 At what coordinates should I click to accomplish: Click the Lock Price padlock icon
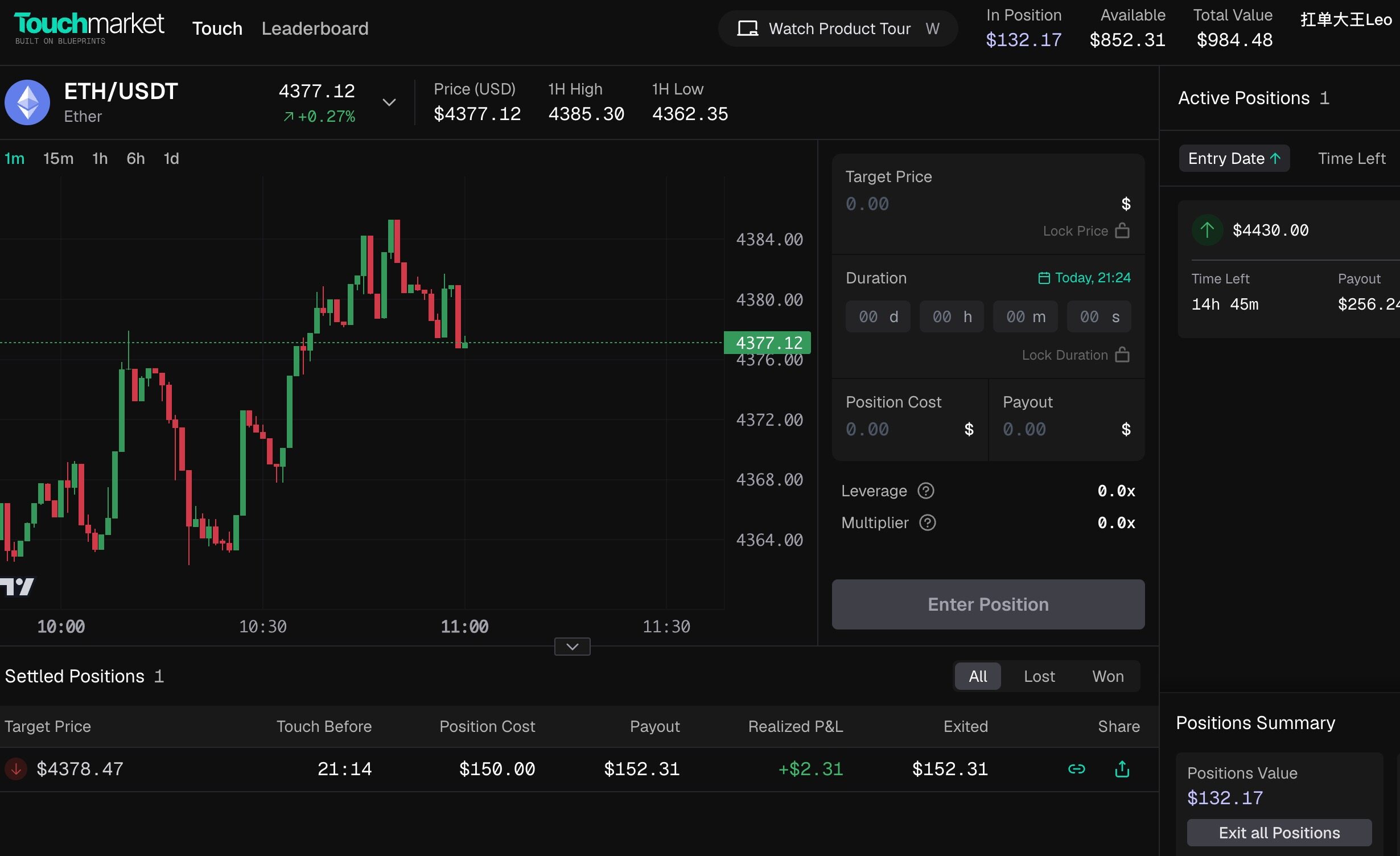[1122, 231]
